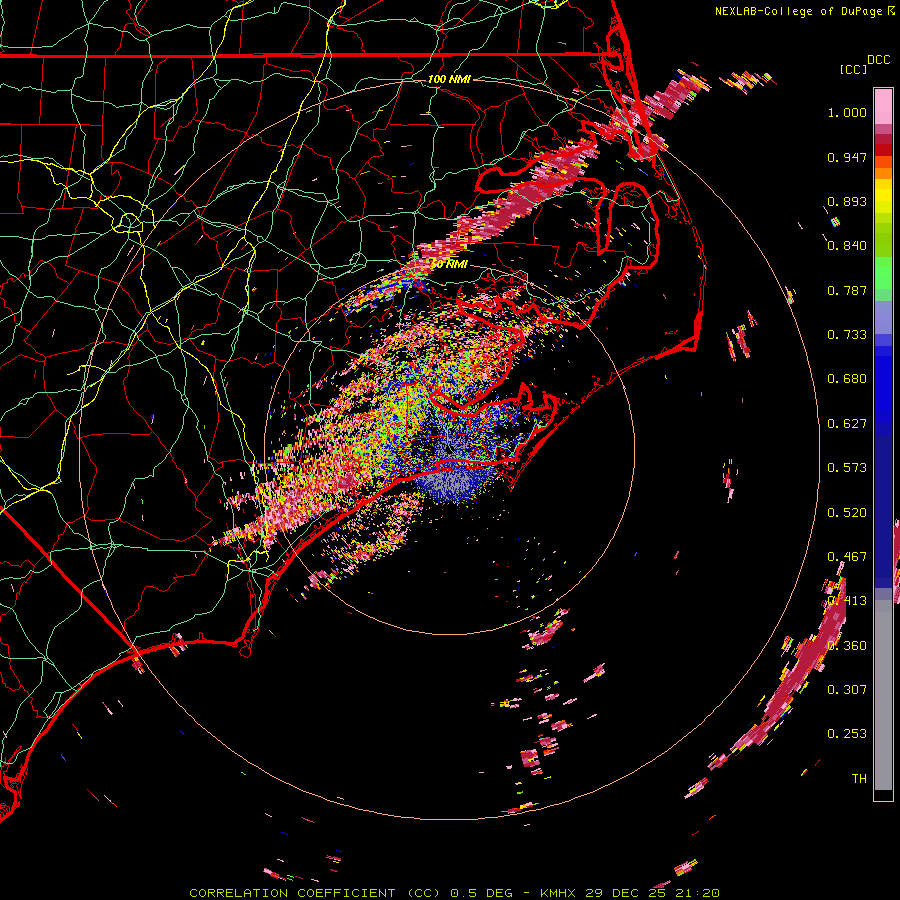Pick the bright green segment of color bar
This screenshot has width=900, height=900.
(x=883, y=273)
